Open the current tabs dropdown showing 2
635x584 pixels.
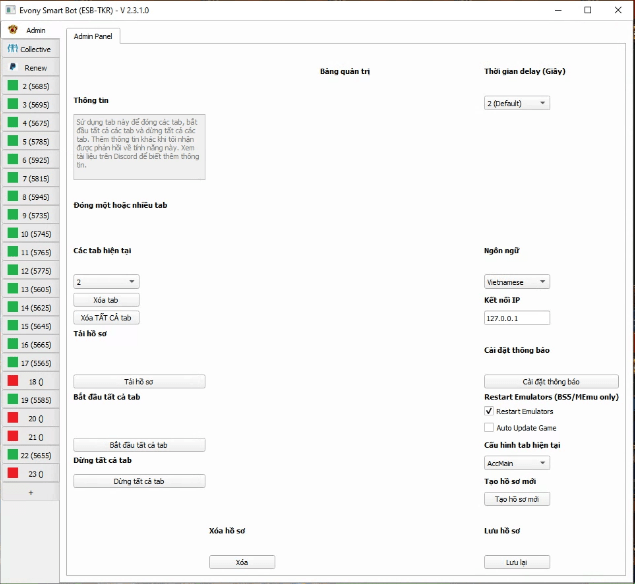[106, 282]
